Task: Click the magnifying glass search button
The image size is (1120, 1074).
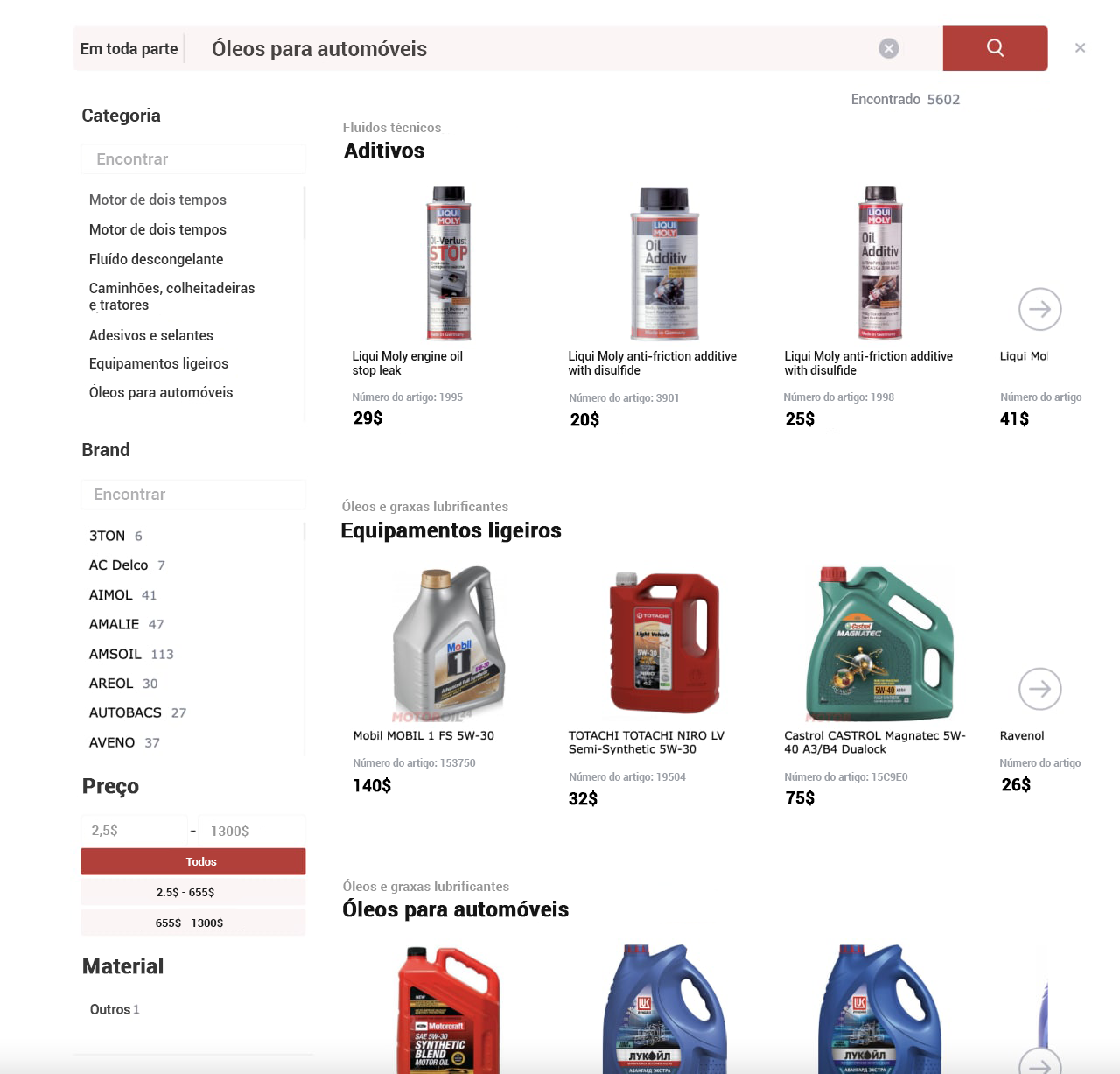Action: point(995,48)
